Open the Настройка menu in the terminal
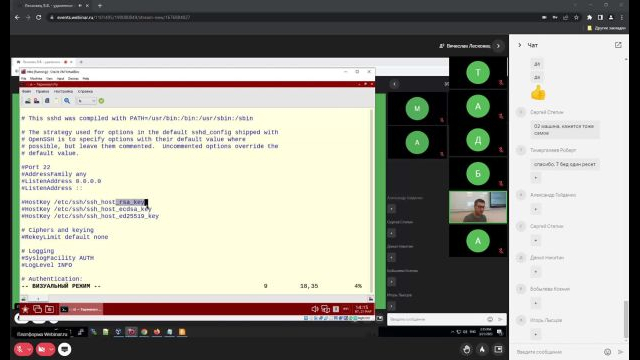The image size is (640, 360). tap(63, 91)
